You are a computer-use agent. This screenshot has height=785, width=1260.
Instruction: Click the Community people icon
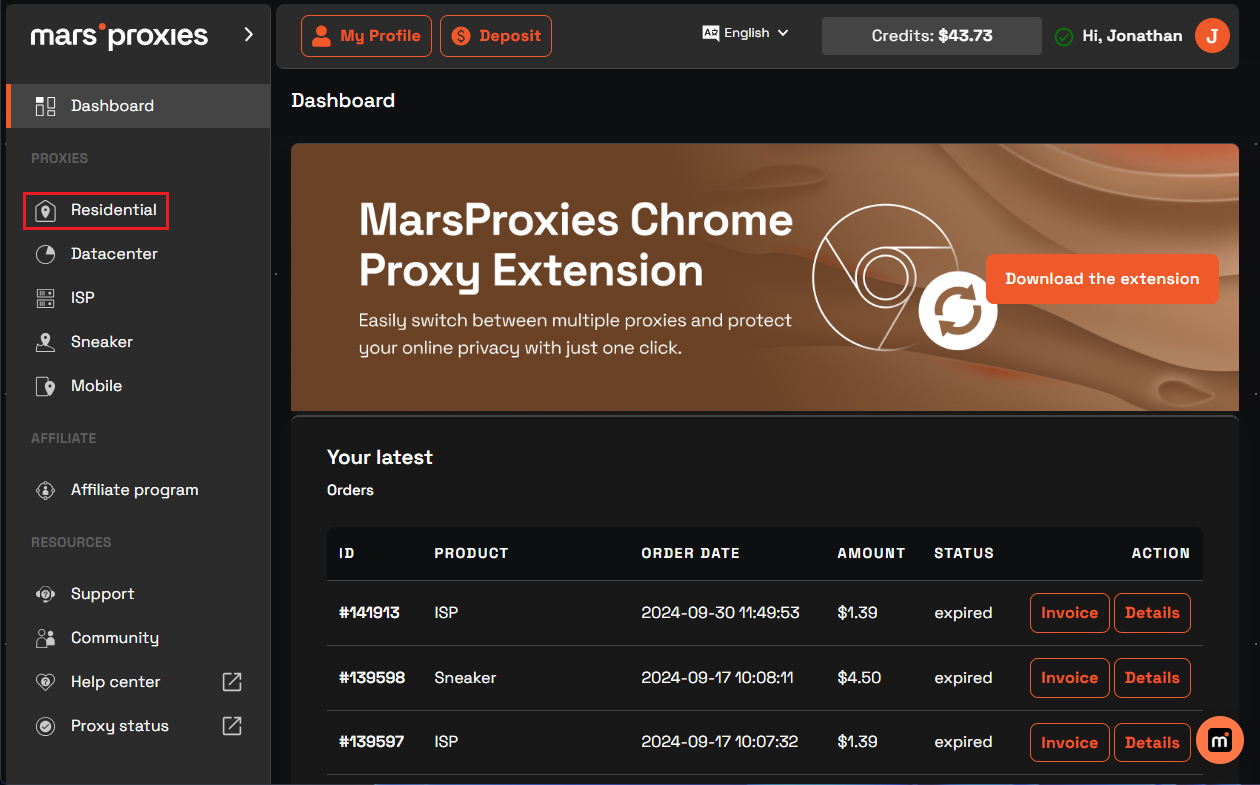(x=45, y=638)
